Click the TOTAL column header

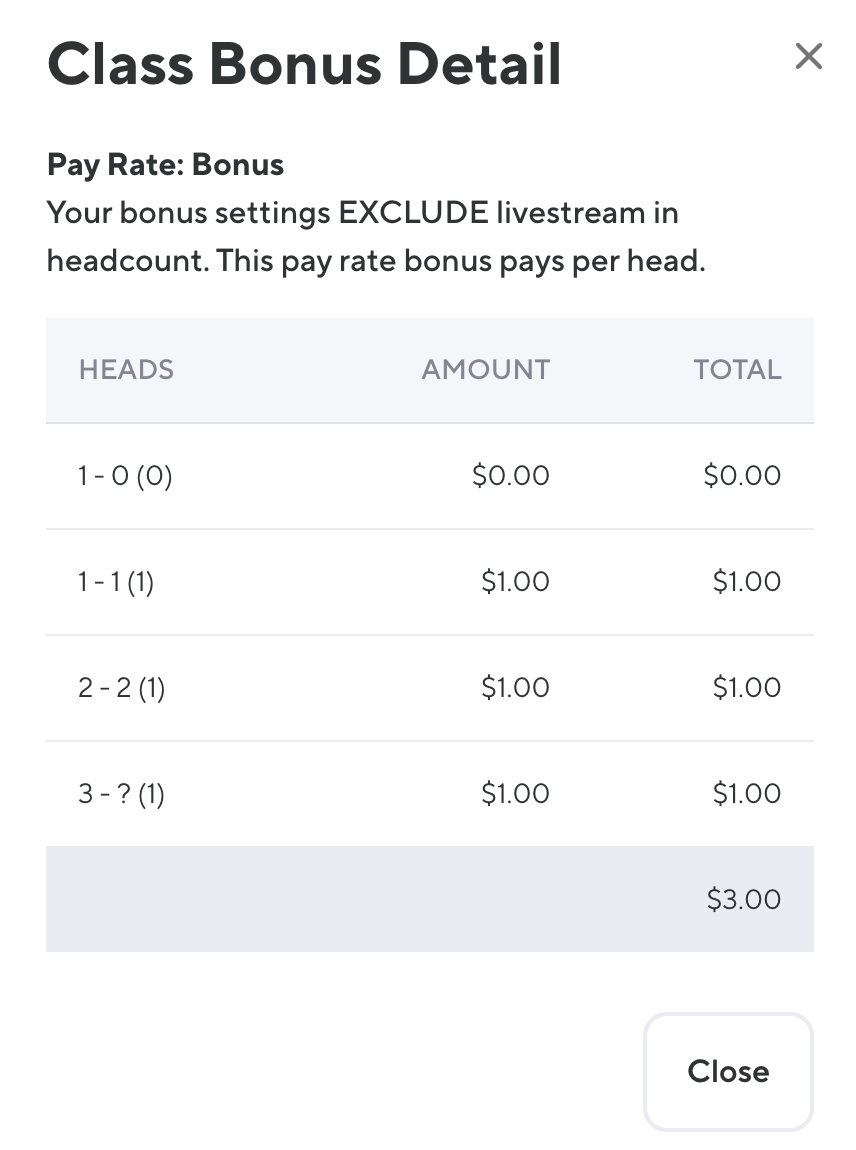737,370
